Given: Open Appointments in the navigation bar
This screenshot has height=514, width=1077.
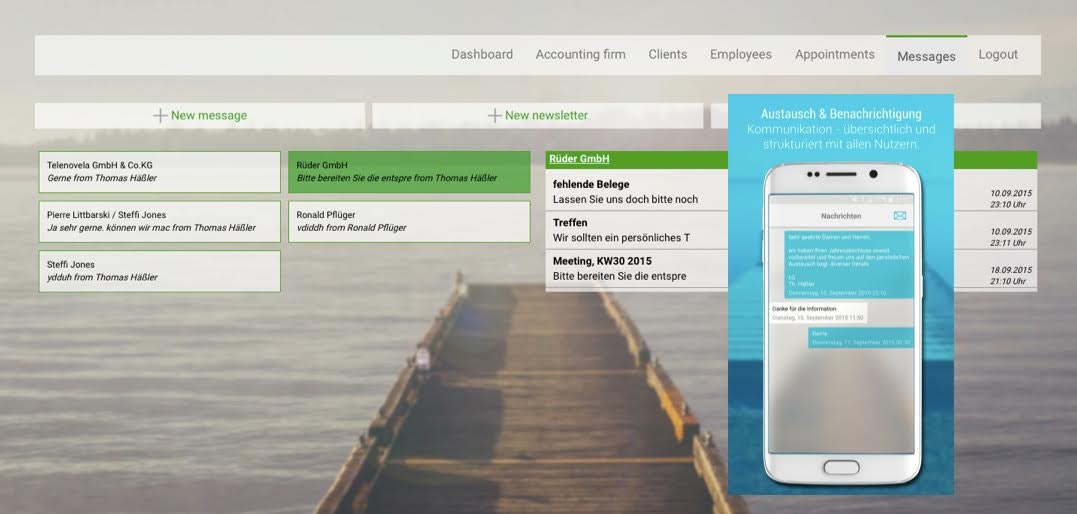Looking at the screenshot, I should click(835, 54).
